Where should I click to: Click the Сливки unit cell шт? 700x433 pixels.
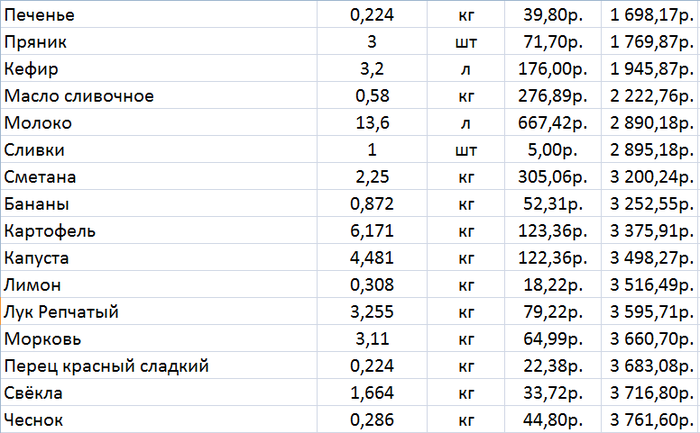465,151
